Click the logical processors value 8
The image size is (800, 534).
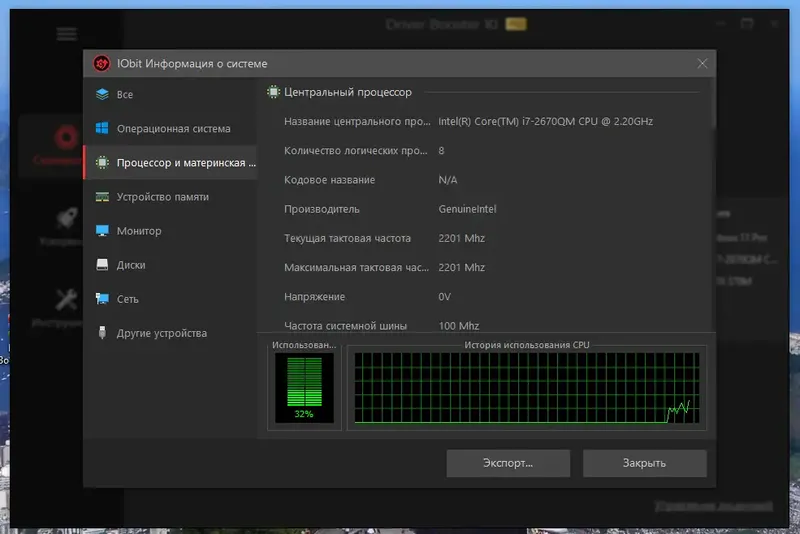tap(441, 150)
